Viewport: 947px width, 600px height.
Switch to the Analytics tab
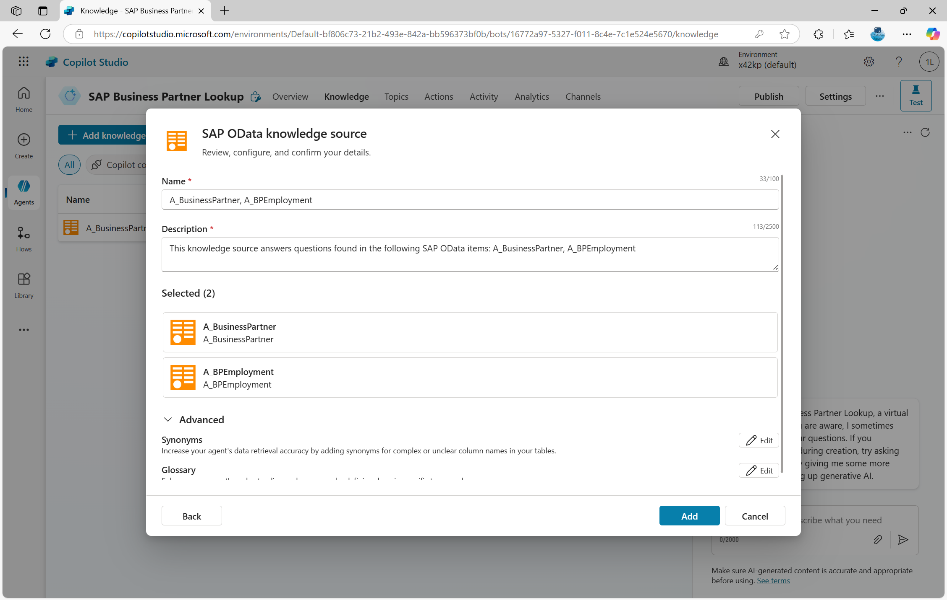[x=531, y=97]
